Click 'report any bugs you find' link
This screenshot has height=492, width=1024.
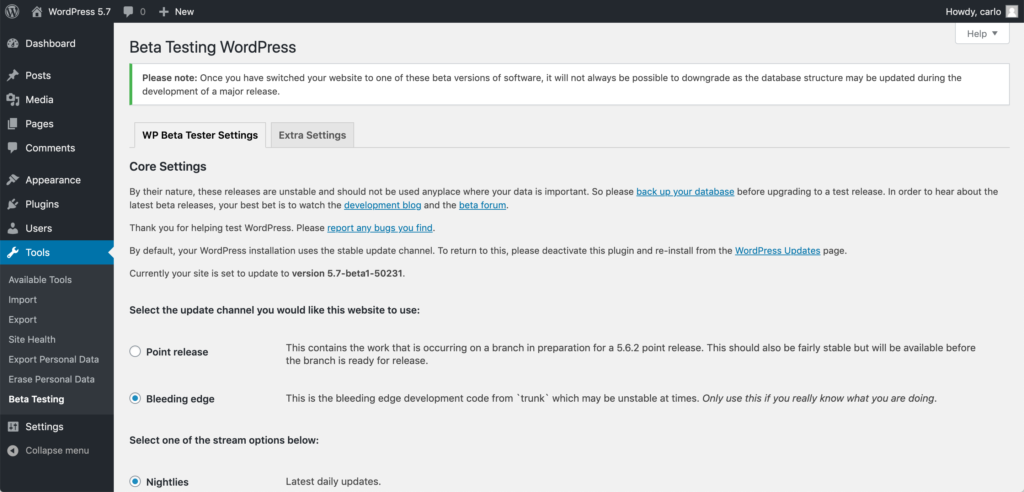pyautogui.click(x=380, y=228)
